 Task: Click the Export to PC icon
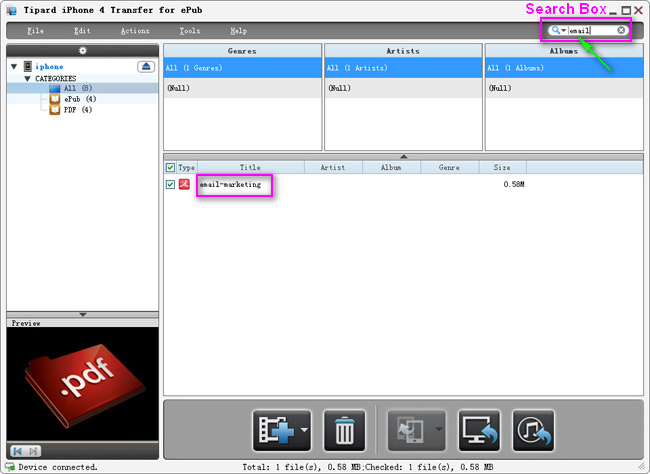479,430
